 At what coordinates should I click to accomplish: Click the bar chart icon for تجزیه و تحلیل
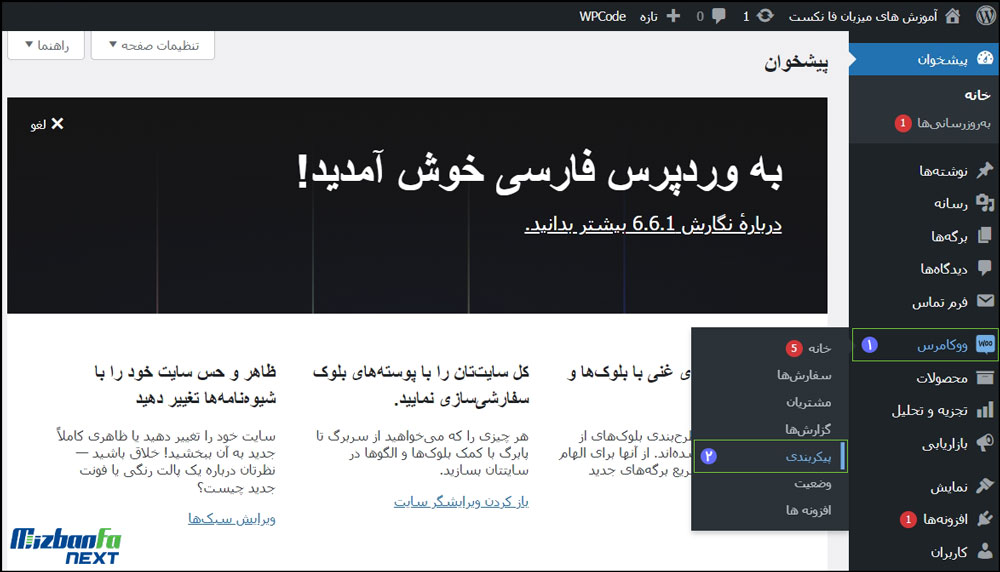tap(985, 410)
